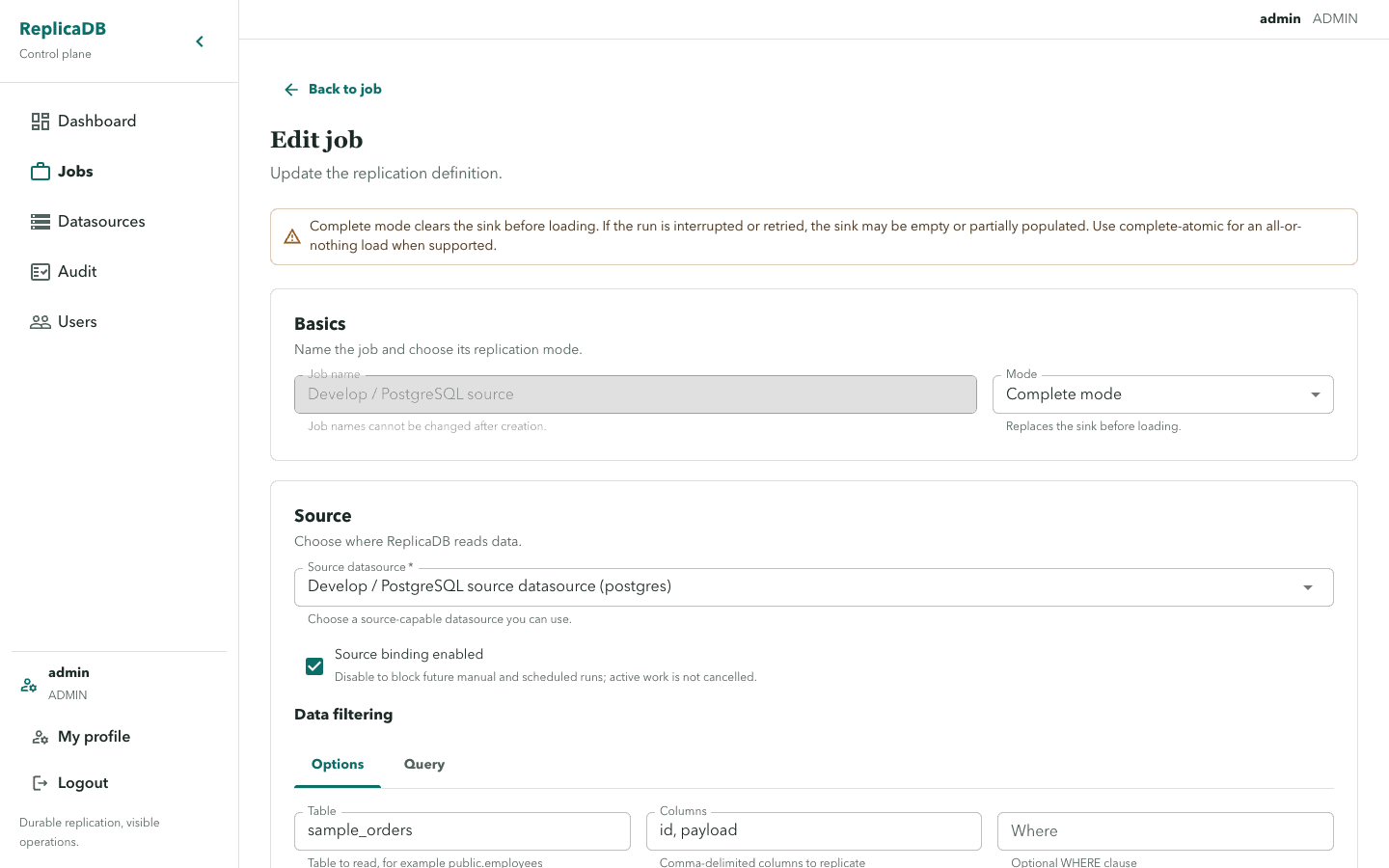The height and width of the screenshot is (868, 1389).
Task: Click the Dashboard grid icon
Action: [41, 122]
